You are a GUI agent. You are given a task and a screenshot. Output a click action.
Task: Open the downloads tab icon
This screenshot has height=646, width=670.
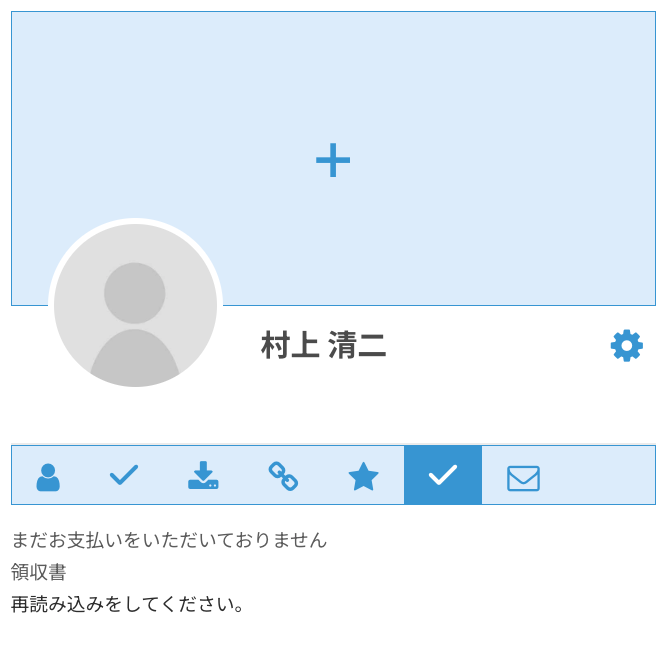[203, 475]
